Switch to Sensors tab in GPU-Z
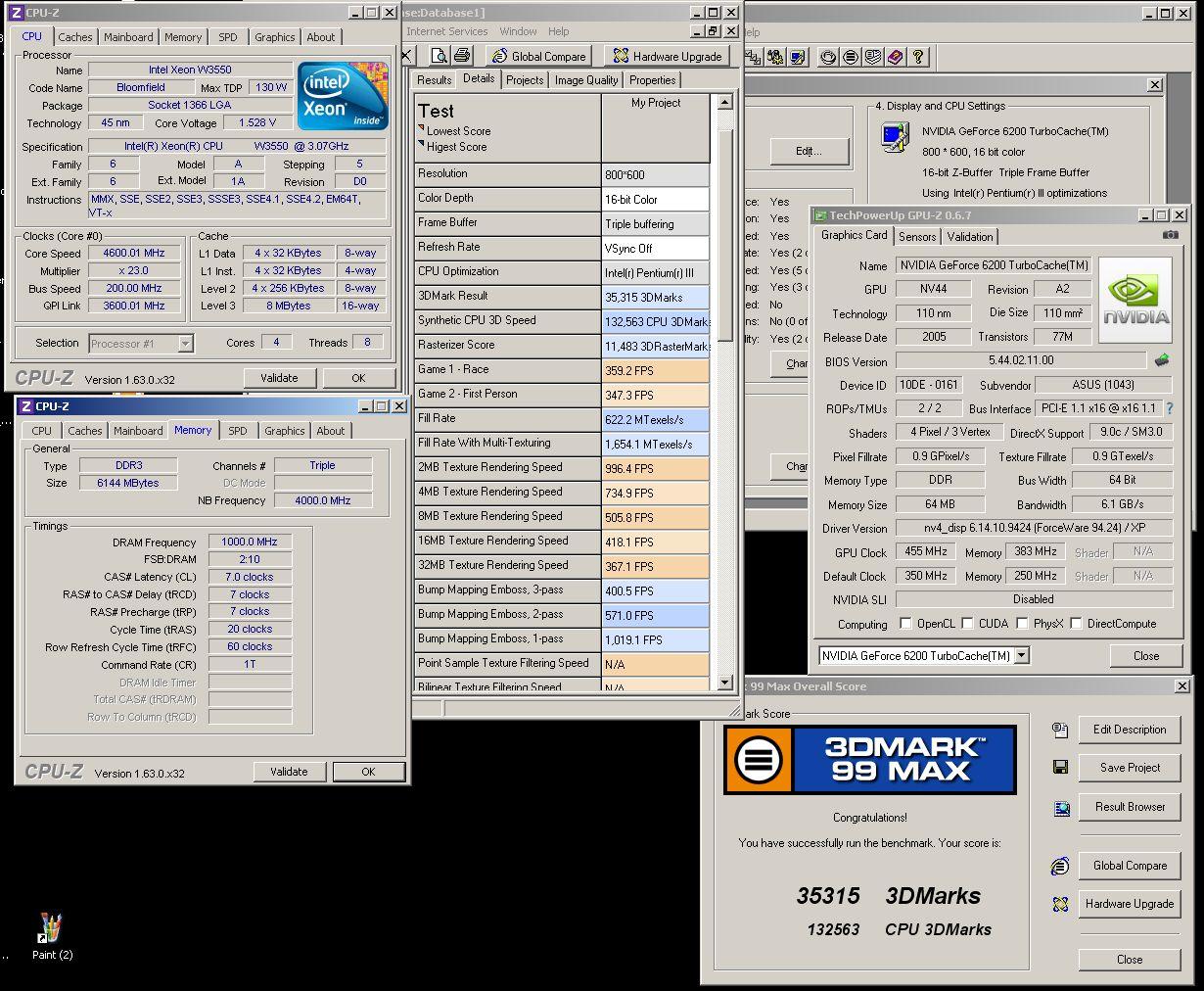The height and width of the screenshot is (991, 1204). (x=917, y=237)
